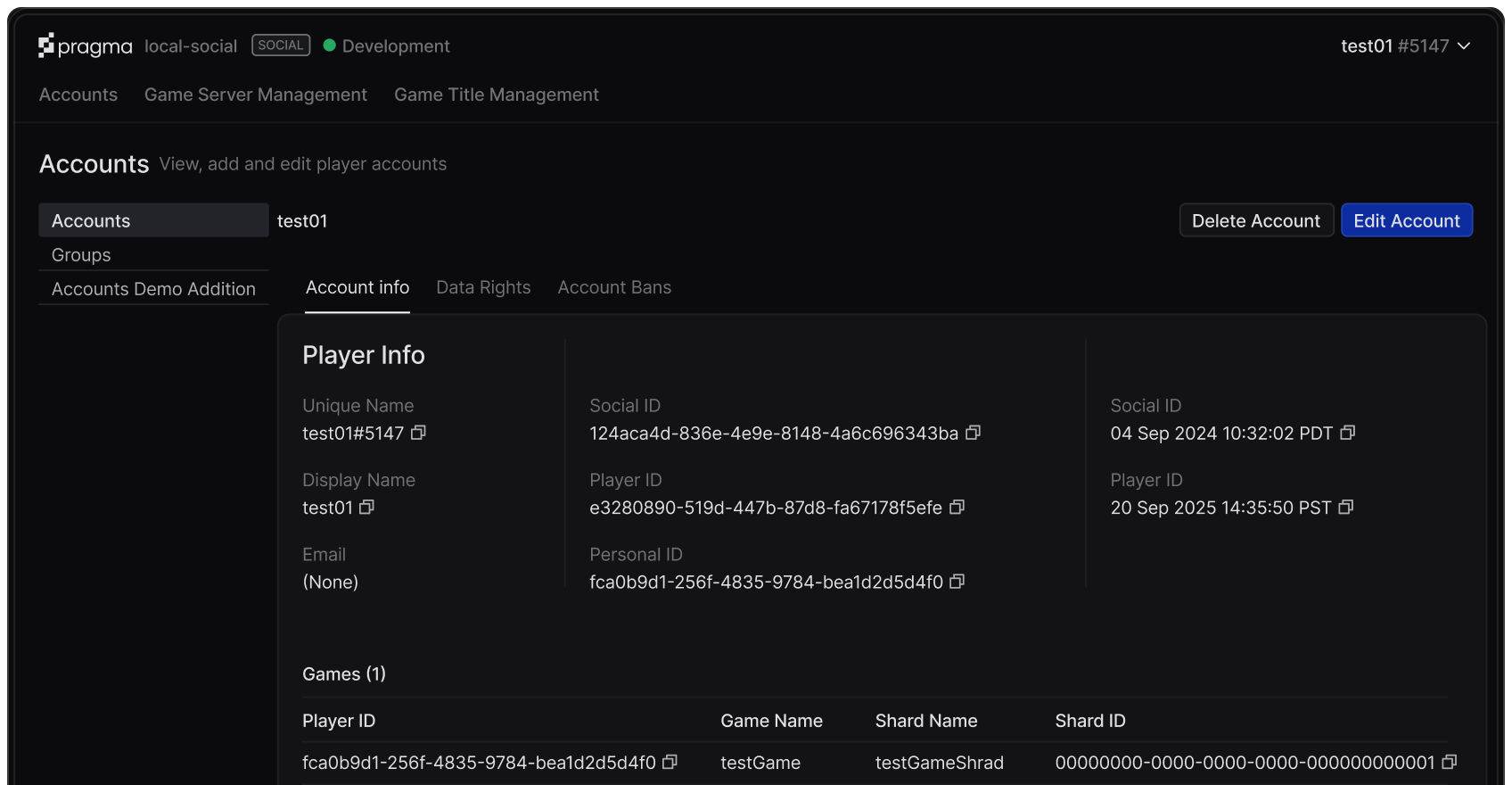Image resolution: width=1512 pixels, height=785 pixels.
Task: Select Groups in the left sidebar
Action: [x=81, y=255]
